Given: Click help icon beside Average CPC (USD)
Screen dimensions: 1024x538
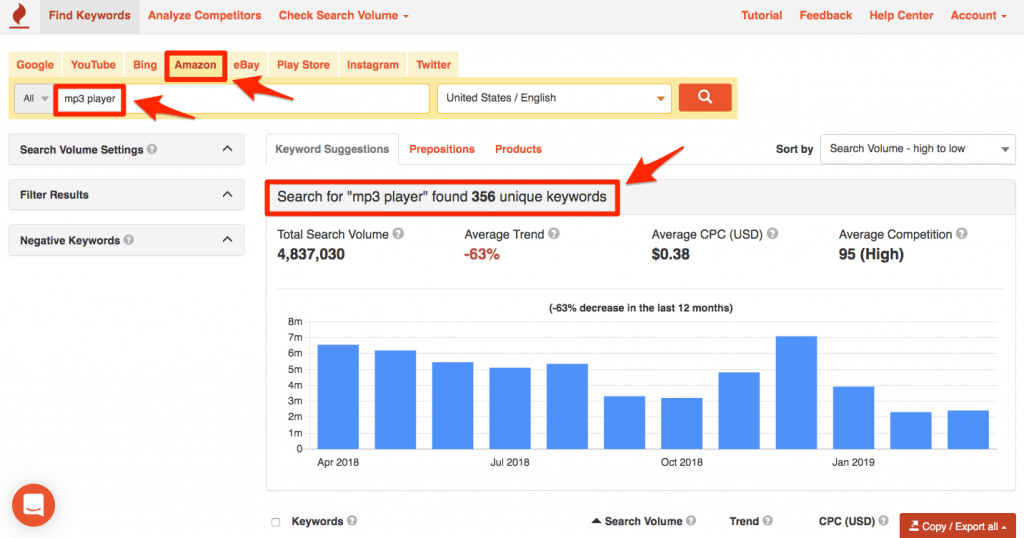Looking at the screenshot, I should coord(773,234).
